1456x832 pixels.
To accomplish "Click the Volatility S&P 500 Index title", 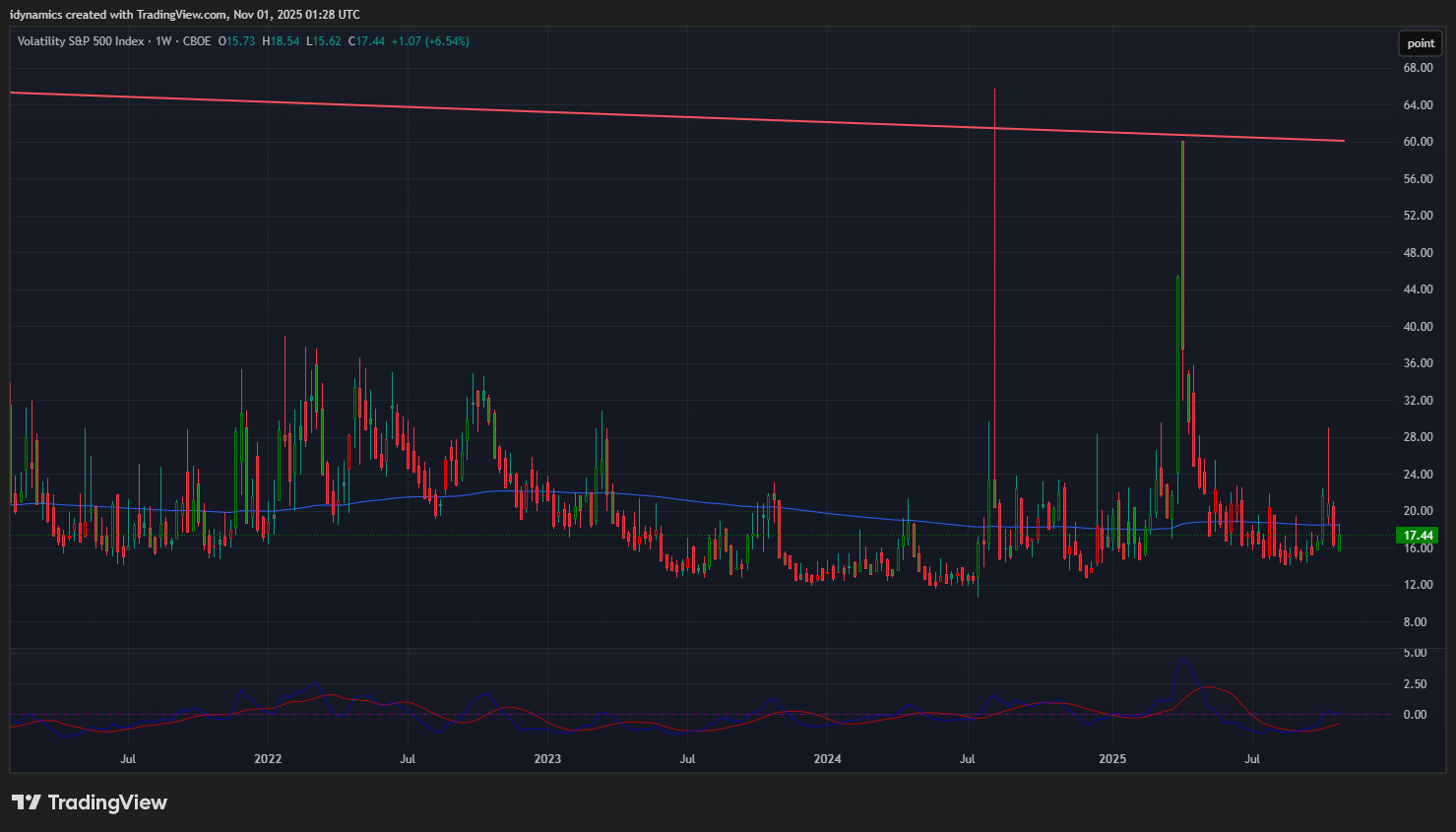I will [81, 41].
